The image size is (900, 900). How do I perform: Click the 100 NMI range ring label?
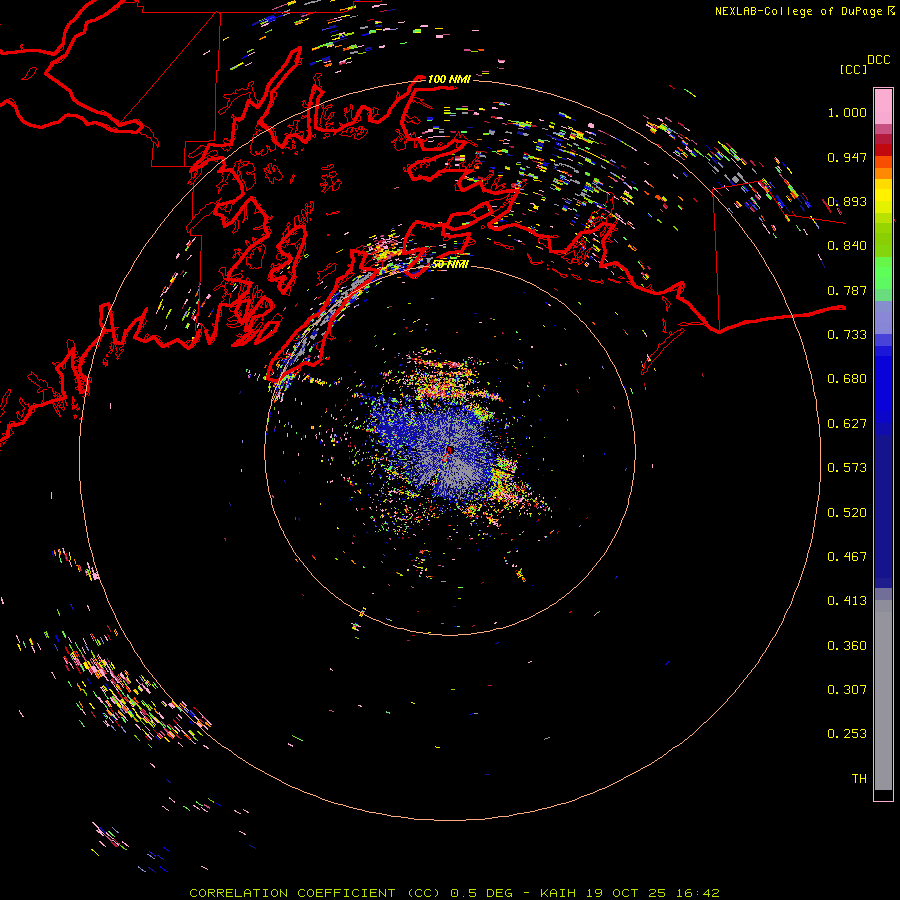[449, 79]
